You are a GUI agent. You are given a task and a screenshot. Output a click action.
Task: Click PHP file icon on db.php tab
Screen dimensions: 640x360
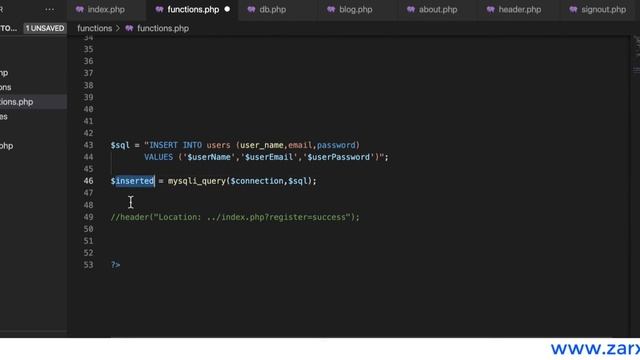point(251,9)
